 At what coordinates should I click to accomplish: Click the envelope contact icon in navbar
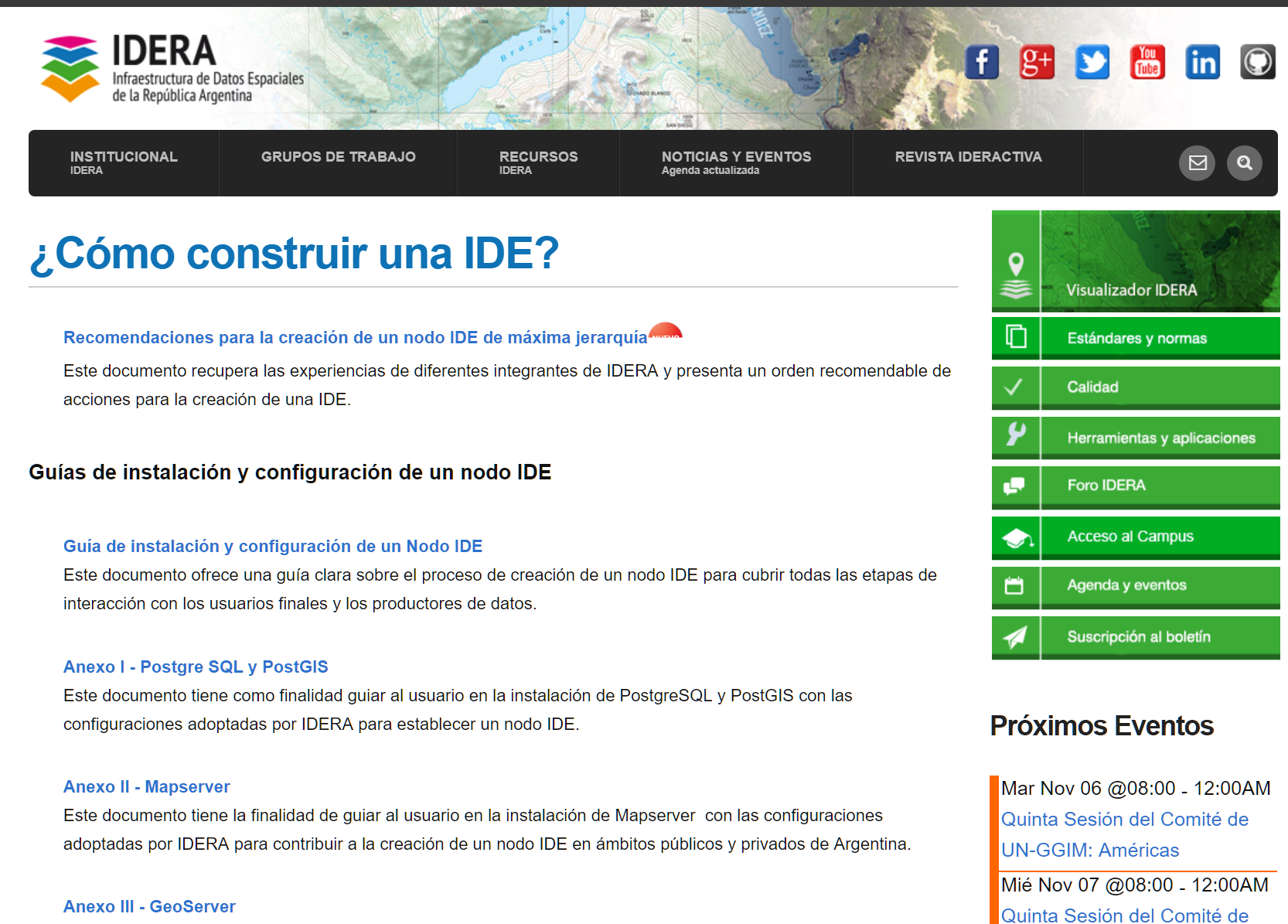point(1198,163)
